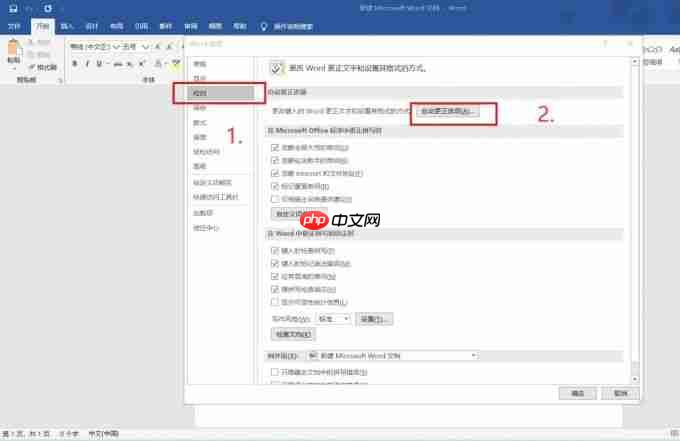Open the font size dropdown
The height and width of the screenshot is (441, 680).
[145, 46]
